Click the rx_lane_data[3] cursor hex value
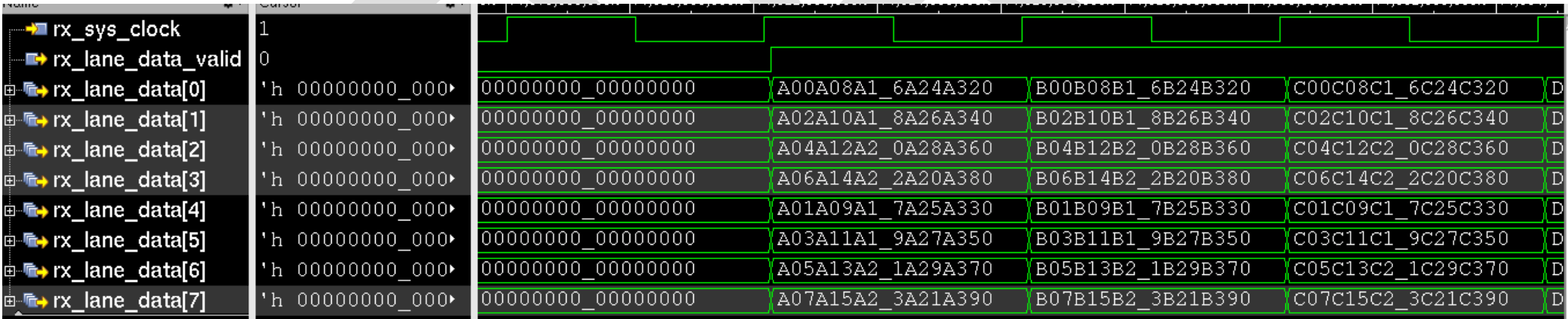Viewport: 1568px width, 319px height. point(358,180)
